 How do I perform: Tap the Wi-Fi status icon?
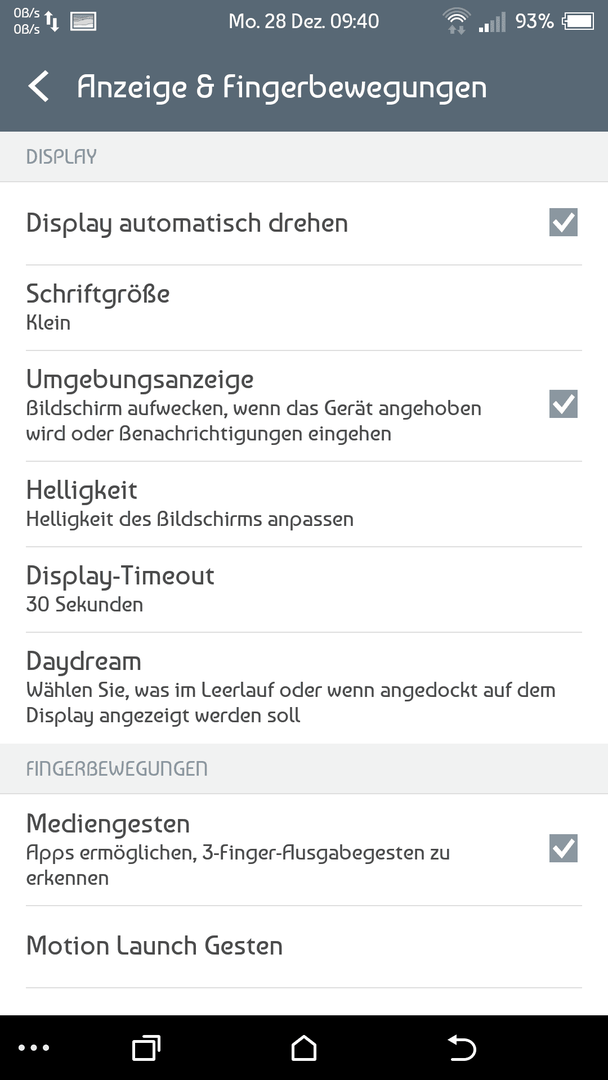coord(457,21)
